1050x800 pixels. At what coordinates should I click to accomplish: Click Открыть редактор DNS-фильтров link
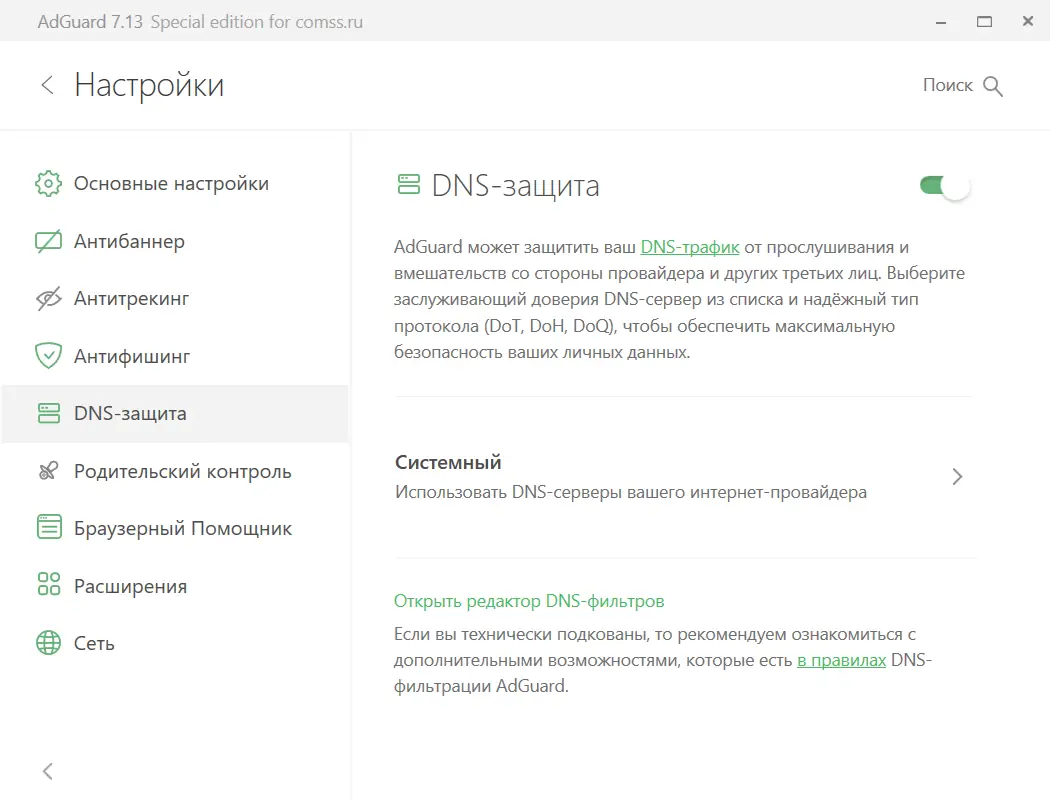point(529,601)
